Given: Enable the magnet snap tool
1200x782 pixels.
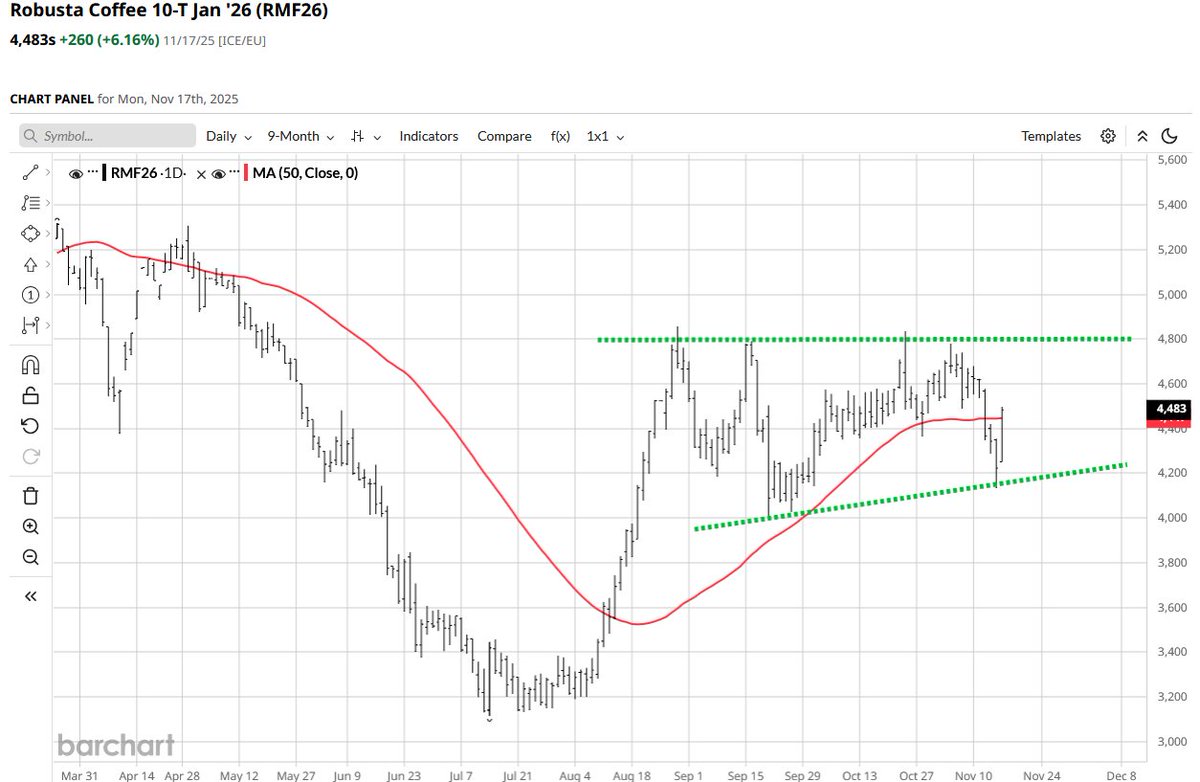Looking at the screenshot, I should coord(30,364).
